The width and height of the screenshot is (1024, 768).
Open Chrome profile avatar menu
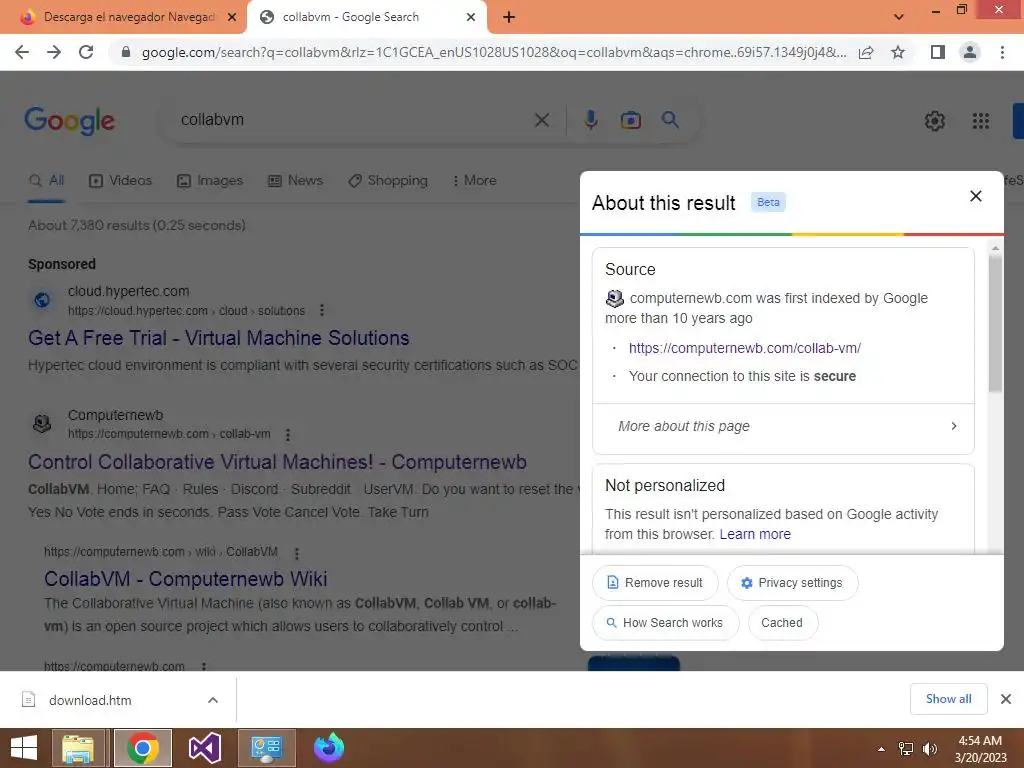pyautogui.click(x=970, y=52)
